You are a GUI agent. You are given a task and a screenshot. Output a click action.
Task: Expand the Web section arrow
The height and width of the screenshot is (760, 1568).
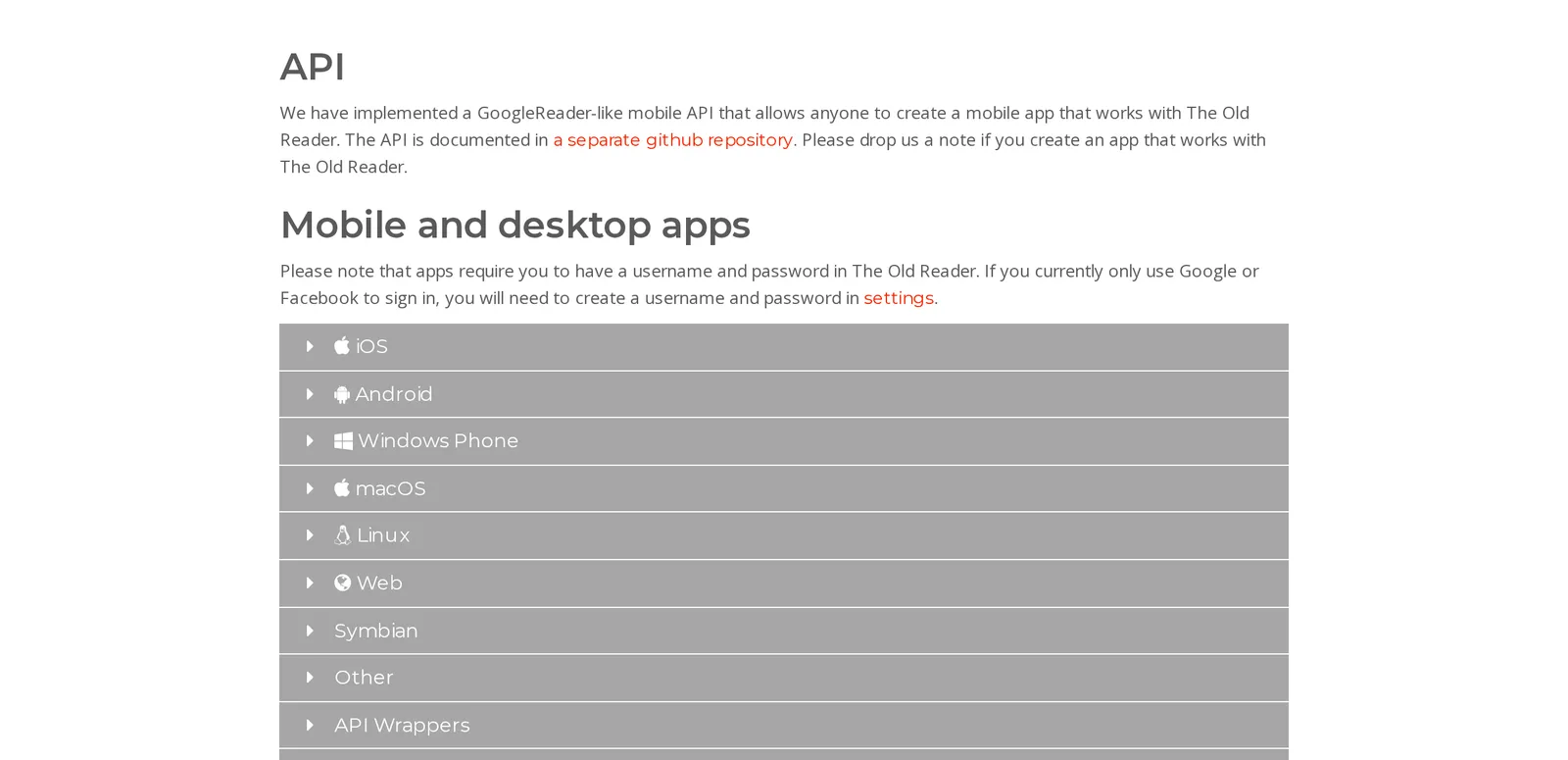point(310,583)
